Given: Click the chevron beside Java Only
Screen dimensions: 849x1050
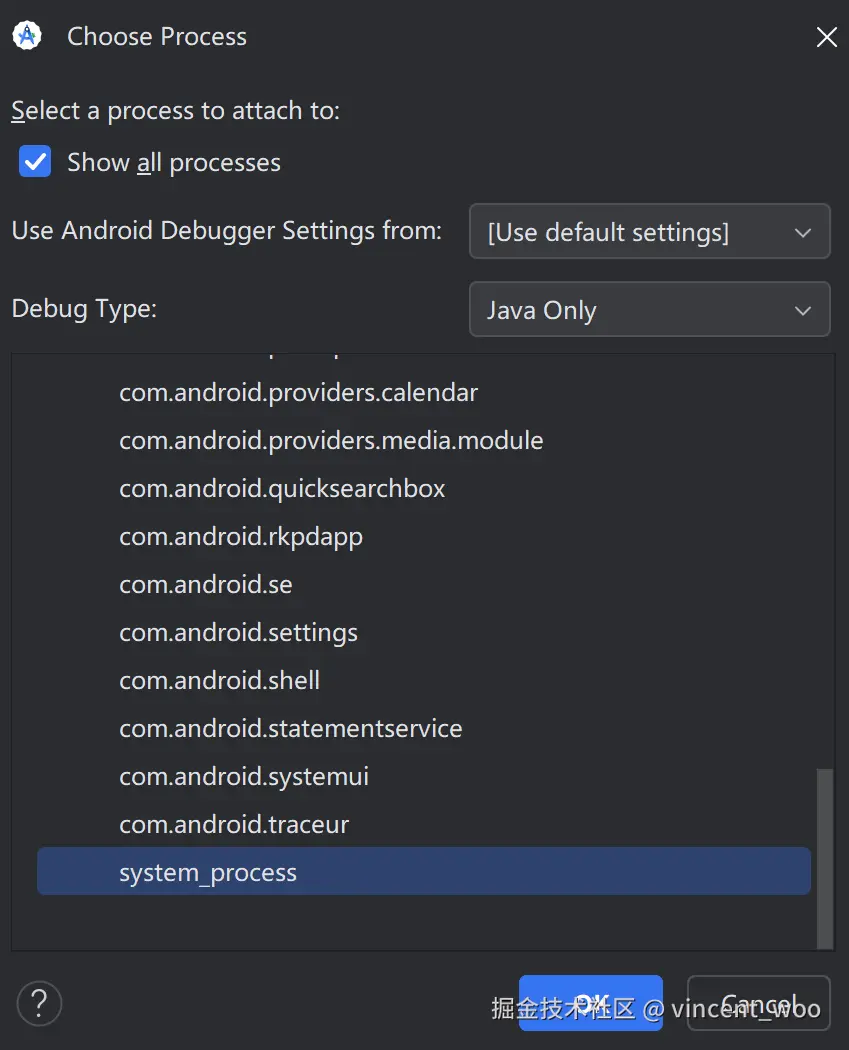Looking at the screenshot, I should (802, 311).
